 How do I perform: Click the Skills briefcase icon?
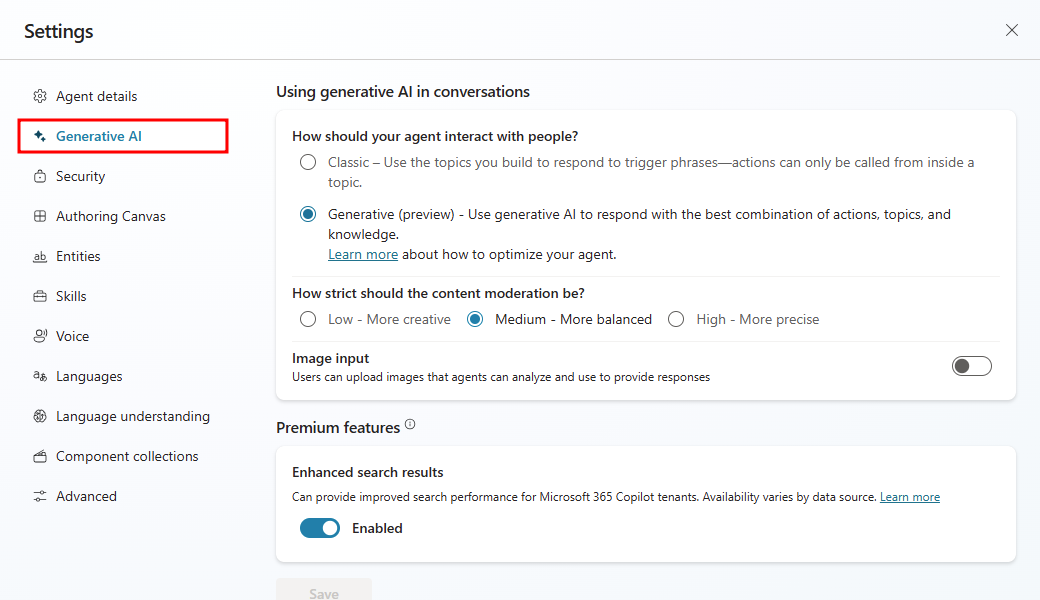pos(40,296)
